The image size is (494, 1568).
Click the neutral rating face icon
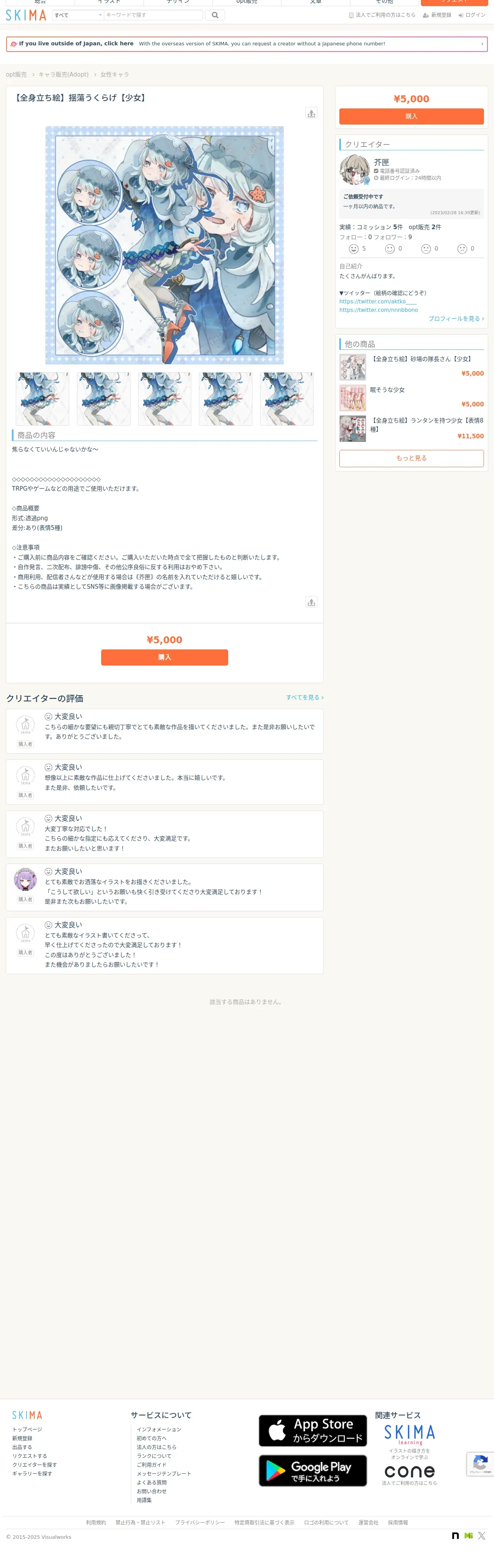(x=426, y=249)
